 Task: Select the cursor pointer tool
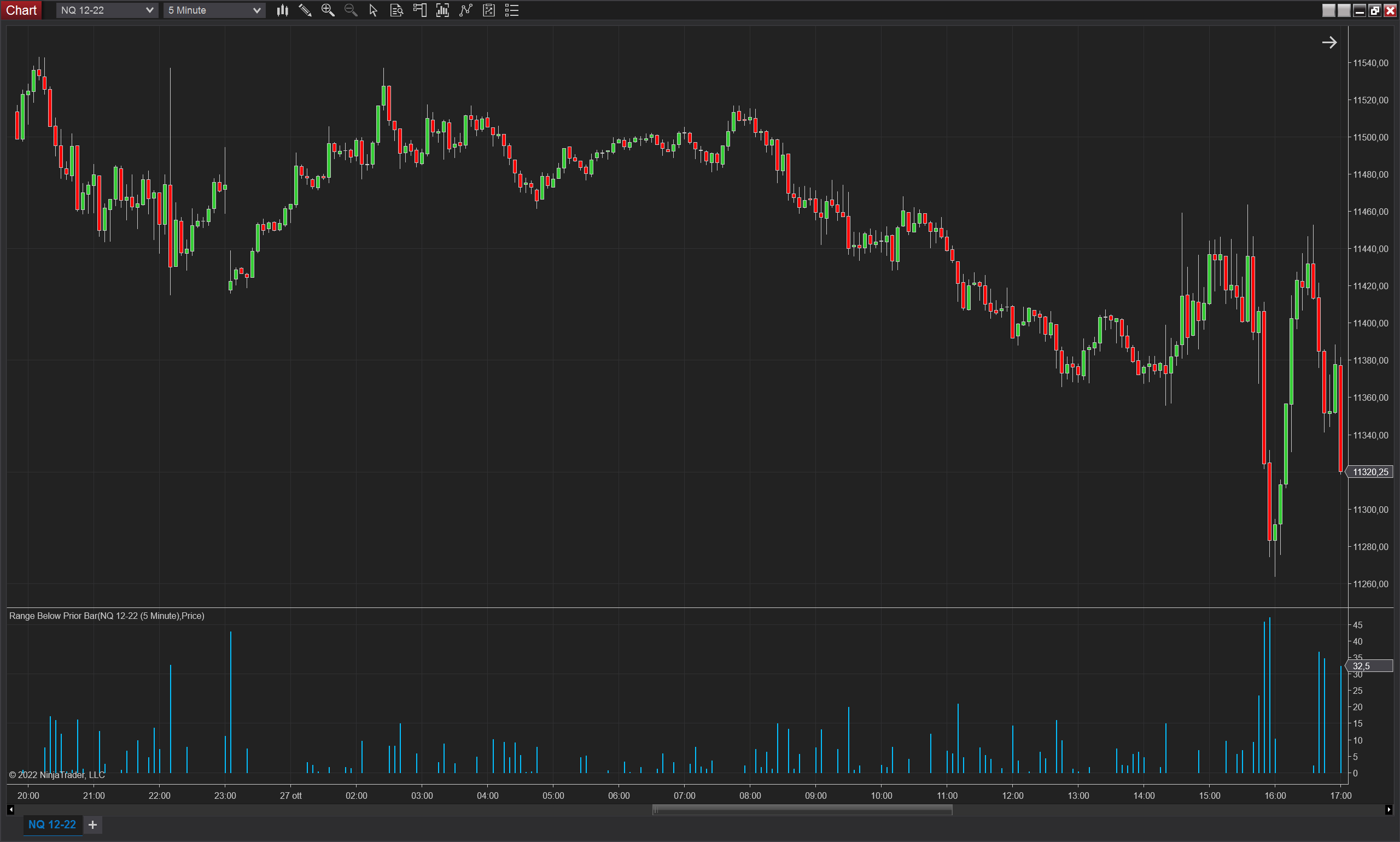[x=374, y=10]
